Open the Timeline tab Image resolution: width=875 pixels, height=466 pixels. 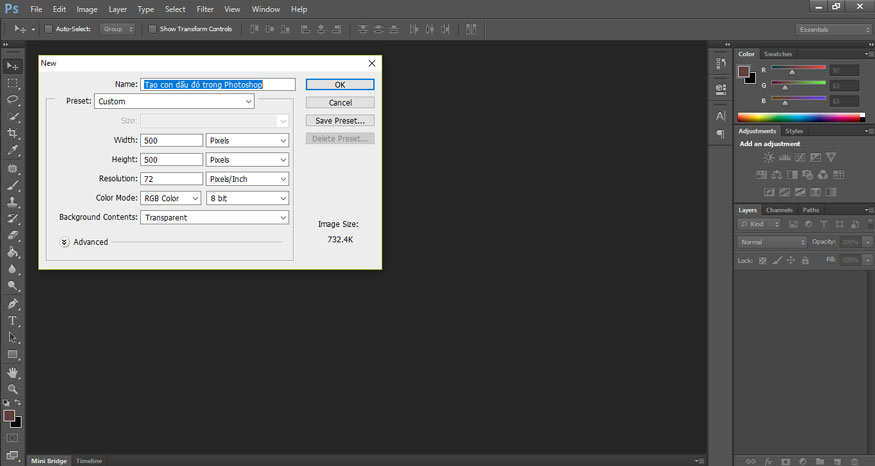(x=89, y=461)
